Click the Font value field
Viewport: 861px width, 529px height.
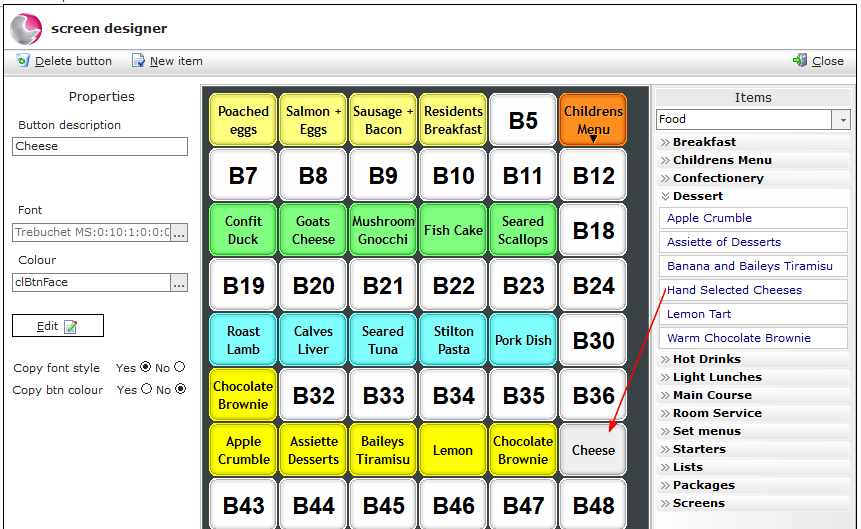[x=91, y=232]
